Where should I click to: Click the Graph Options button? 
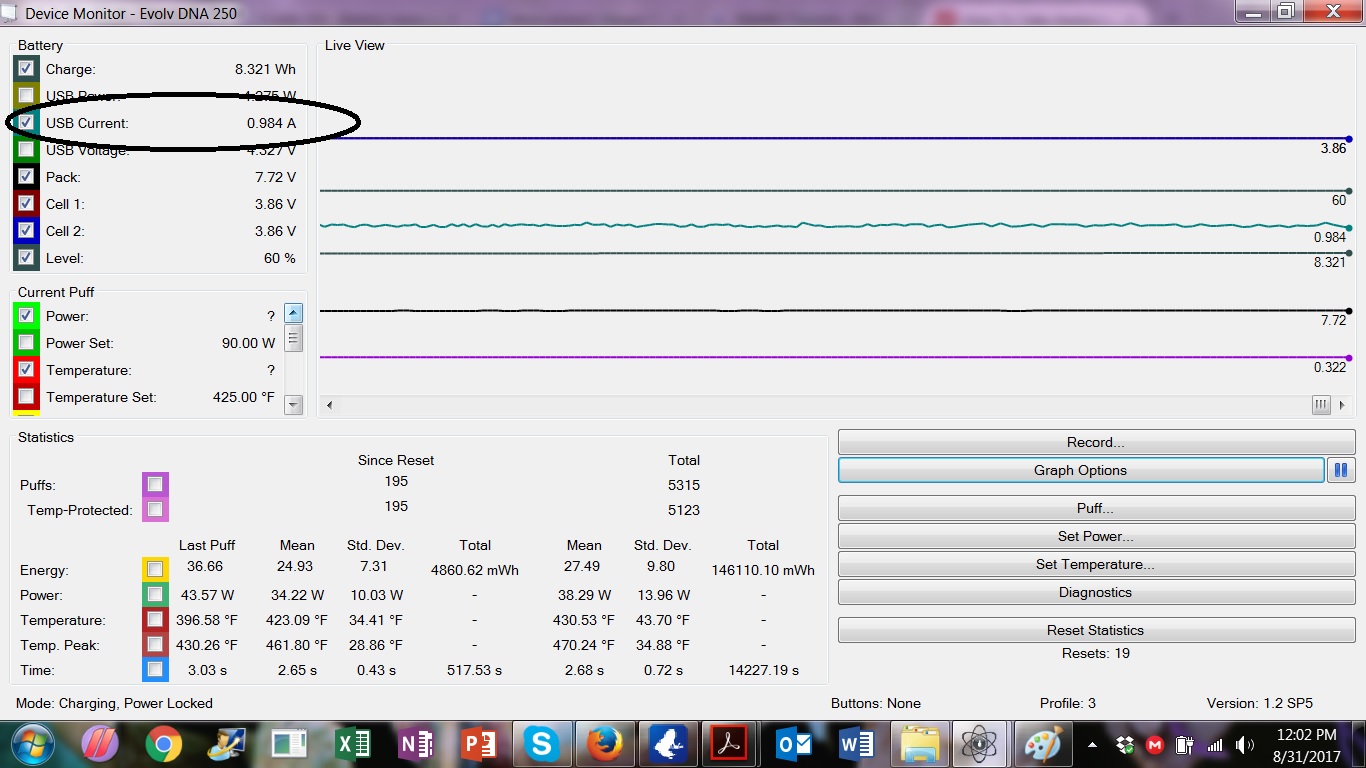[1080, 470]
